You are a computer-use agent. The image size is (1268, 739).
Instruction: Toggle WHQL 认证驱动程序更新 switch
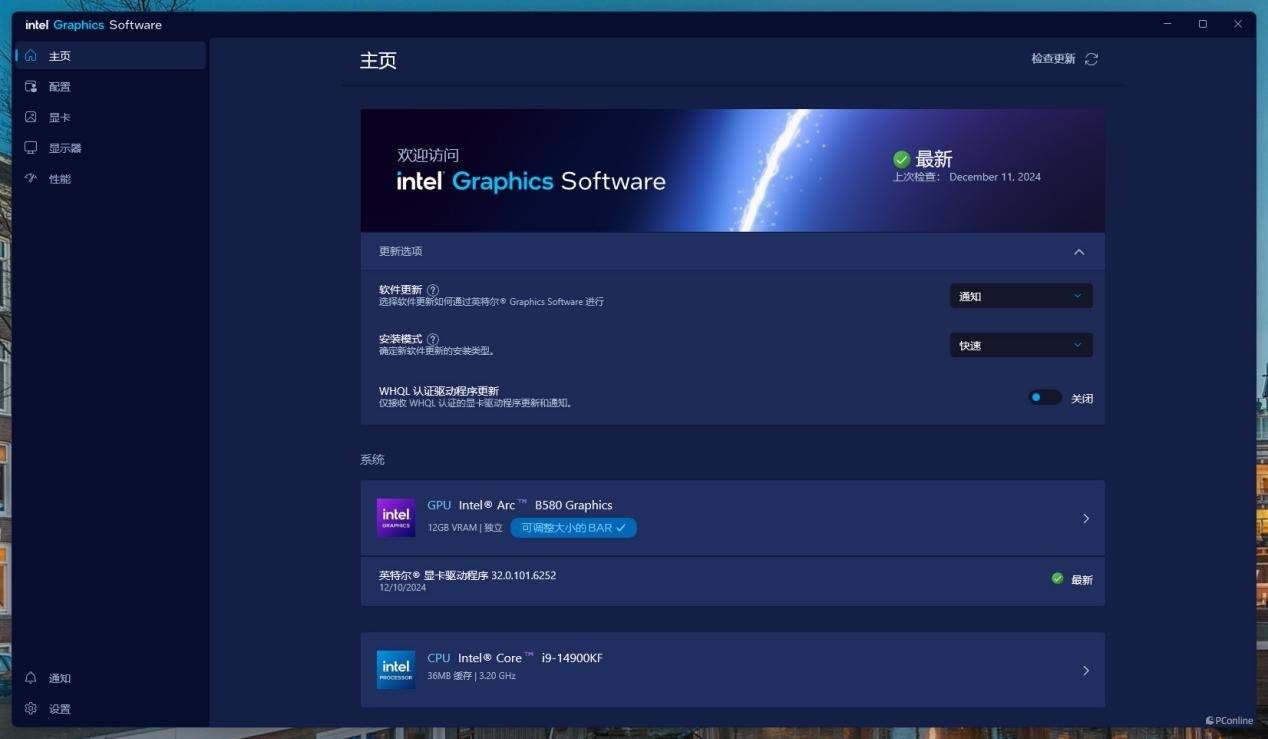point(1044,398)
